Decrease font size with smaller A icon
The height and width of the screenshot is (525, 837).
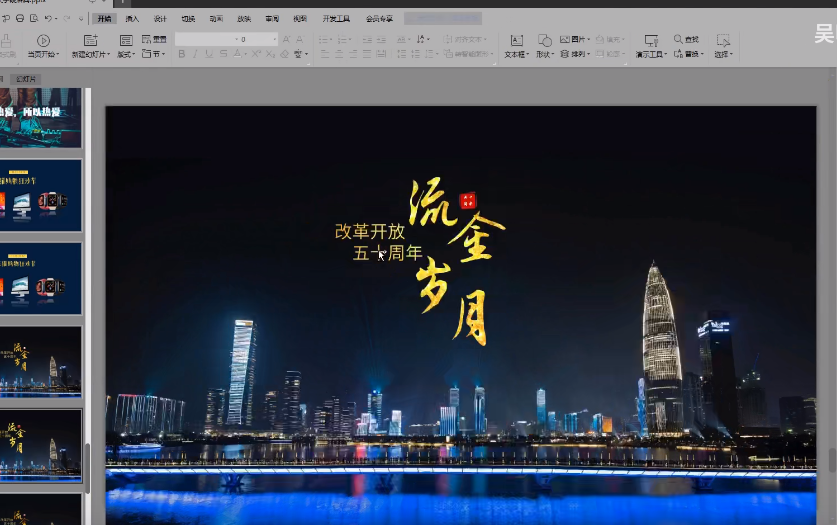pyautogui.click(x=299, y=39)
